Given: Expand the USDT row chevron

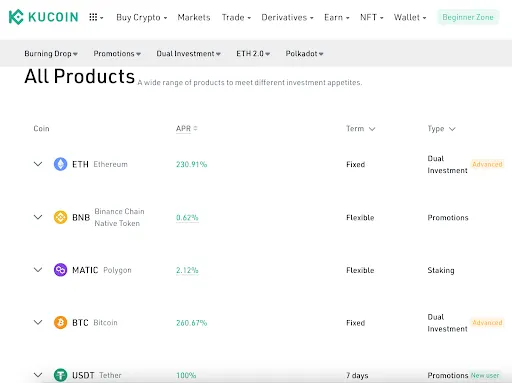Looking at the screenshot, I should [x=38, y=375].
